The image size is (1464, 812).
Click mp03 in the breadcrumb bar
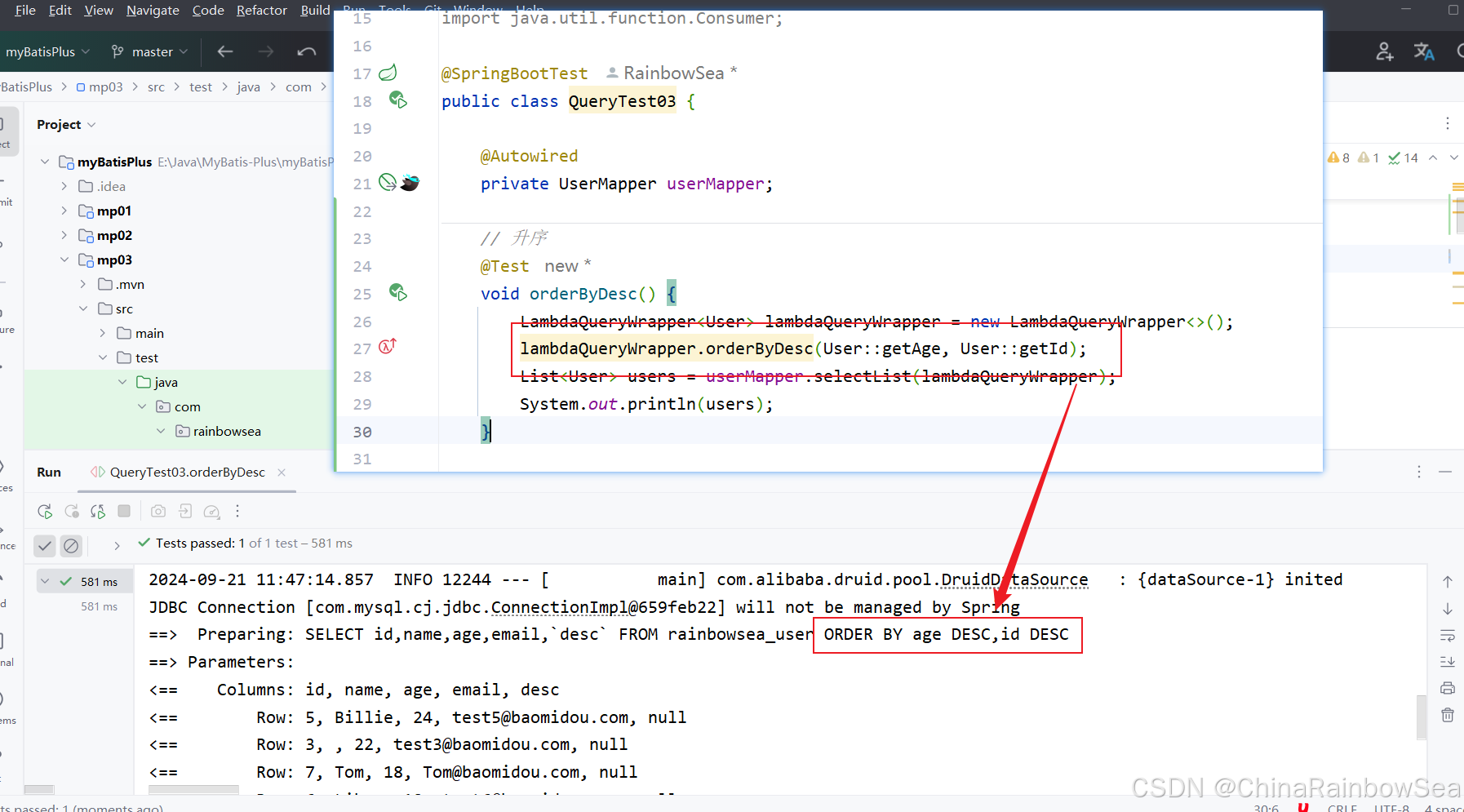pos(100,87)
